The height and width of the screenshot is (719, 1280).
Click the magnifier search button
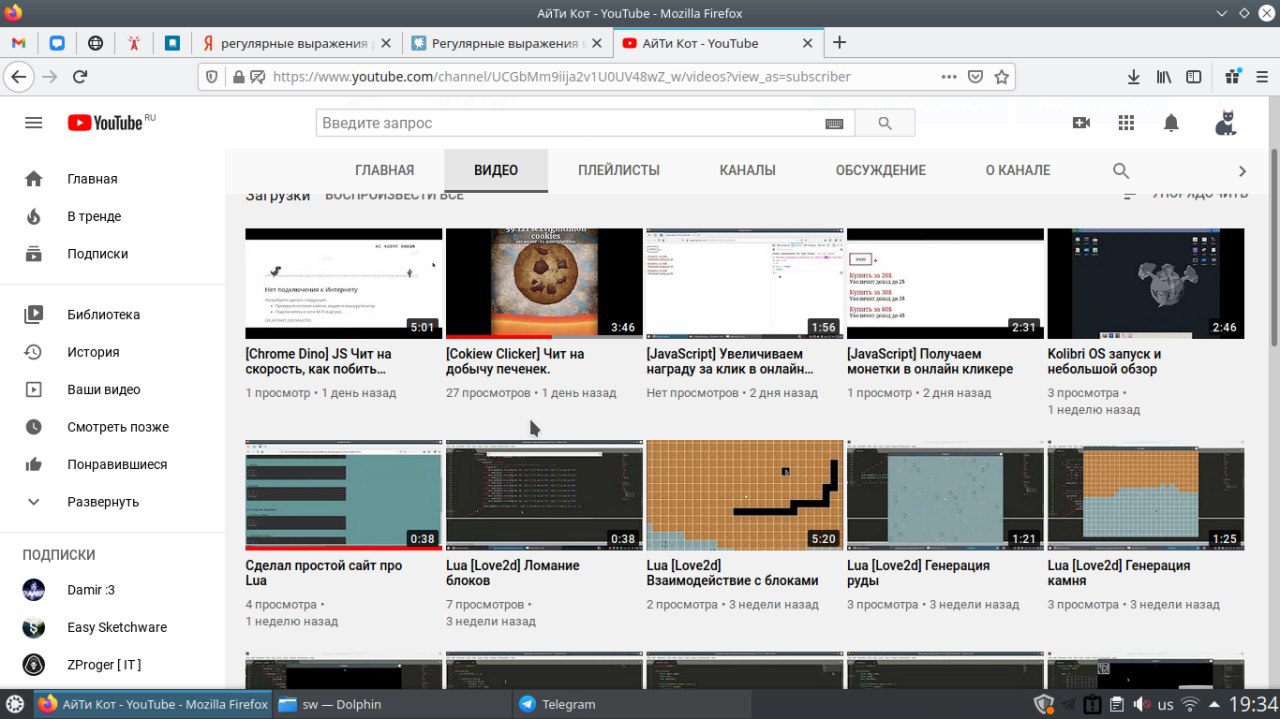click(x=885, y=123)
